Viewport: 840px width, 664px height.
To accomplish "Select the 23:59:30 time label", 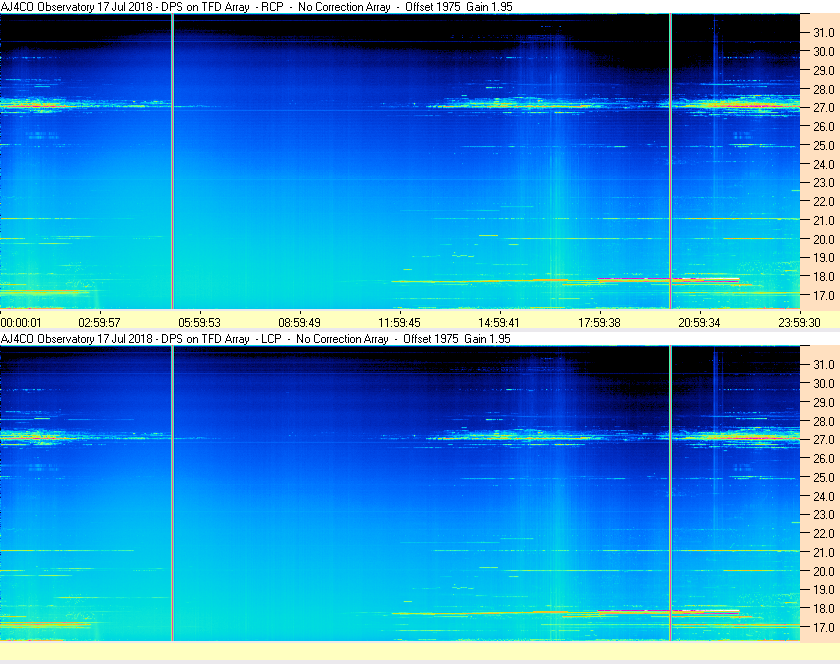I will [x=799, y=323].
